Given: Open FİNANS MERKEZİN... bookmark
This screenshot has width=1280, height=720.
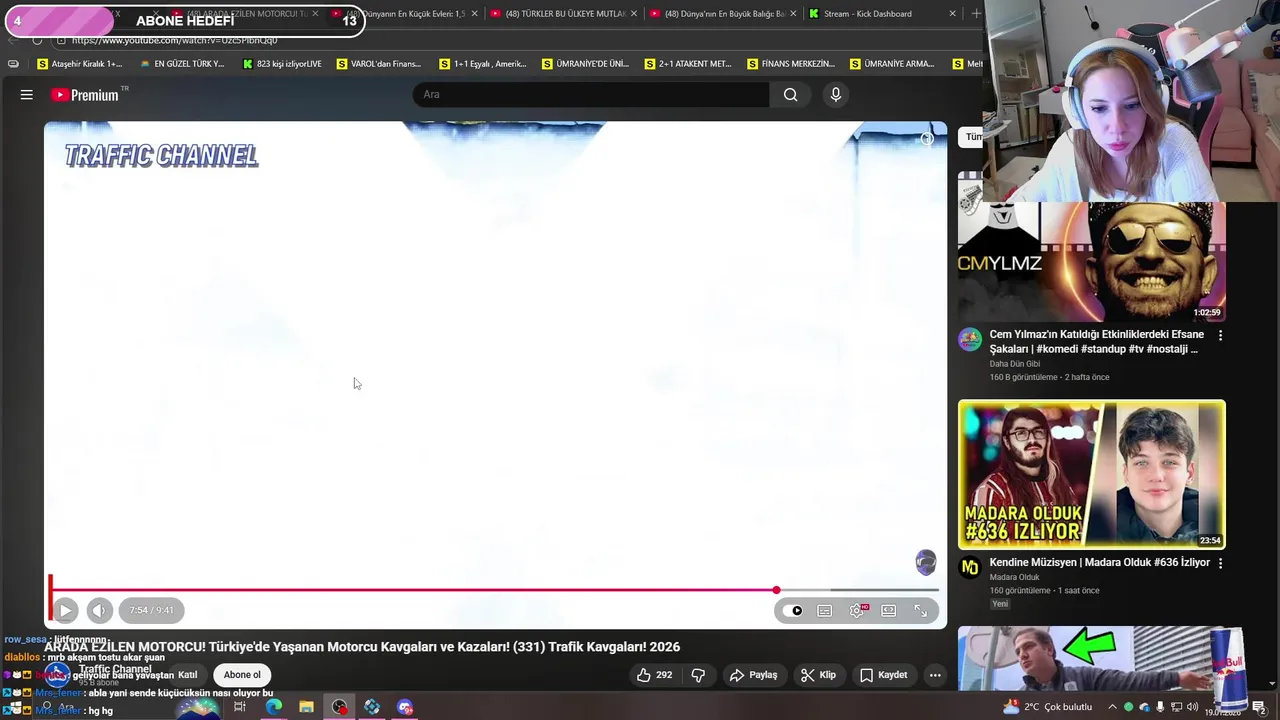Looking at the screenshot, I should (x=791, y=64).
